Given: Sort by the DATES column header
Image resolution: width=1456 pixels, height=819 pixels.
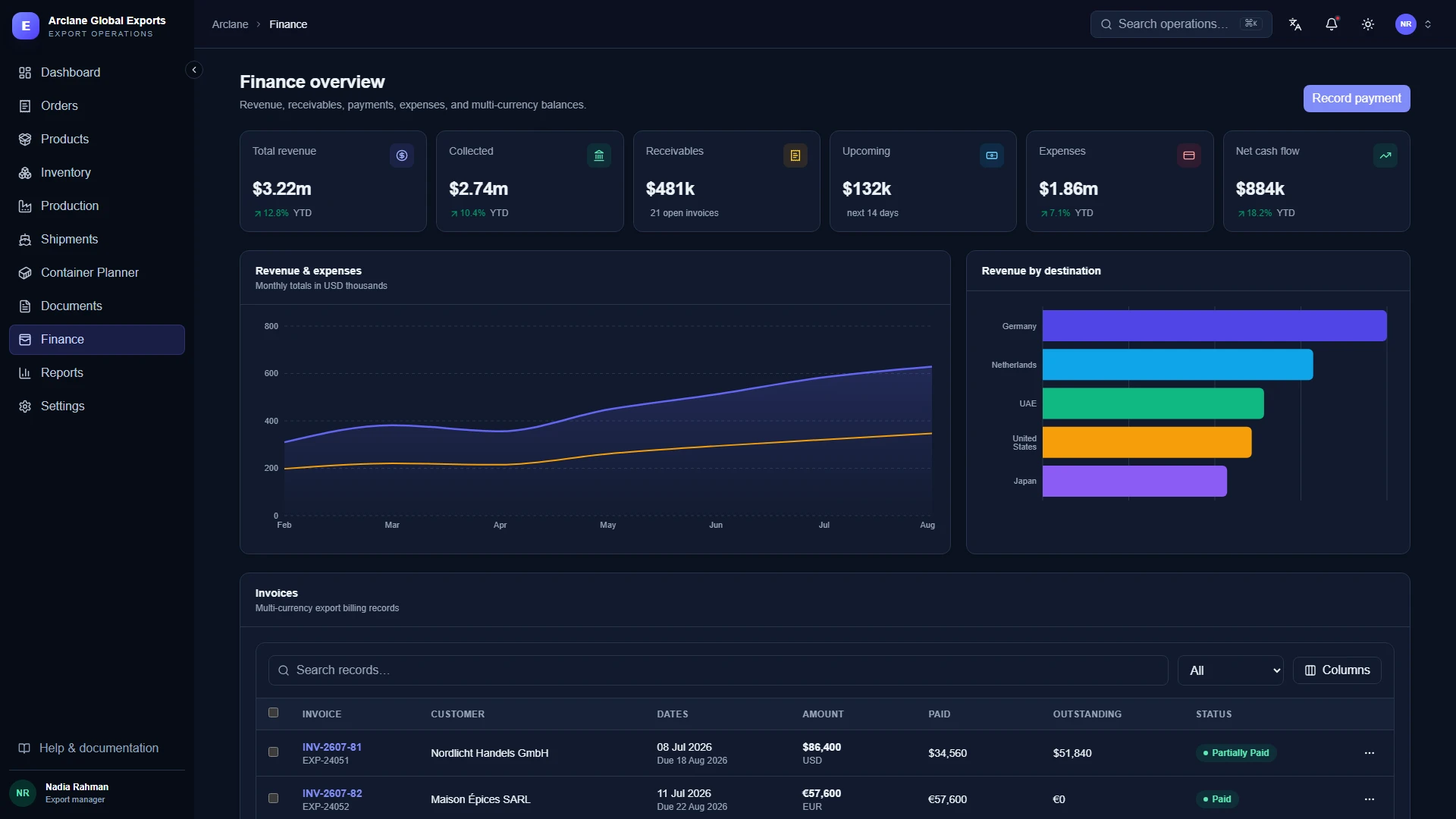Looking at the screenshot, I should click(673, 714).
